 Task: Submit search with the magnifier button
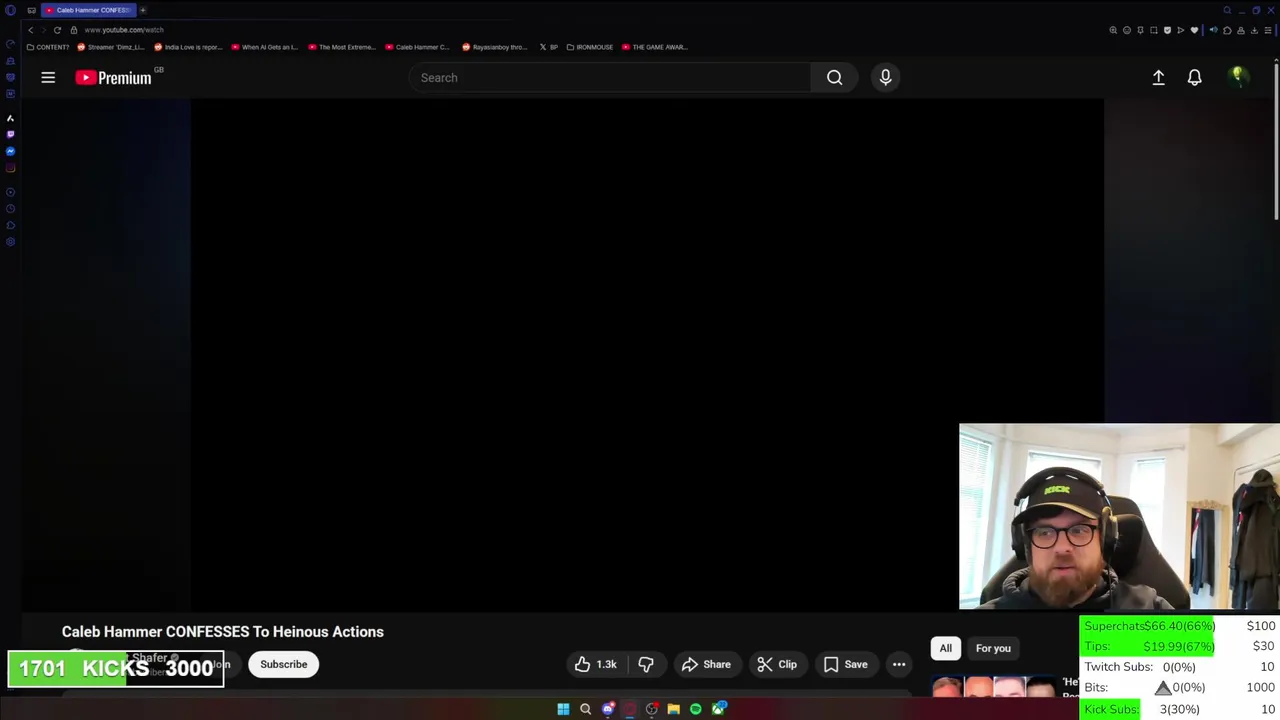(834, 77)
